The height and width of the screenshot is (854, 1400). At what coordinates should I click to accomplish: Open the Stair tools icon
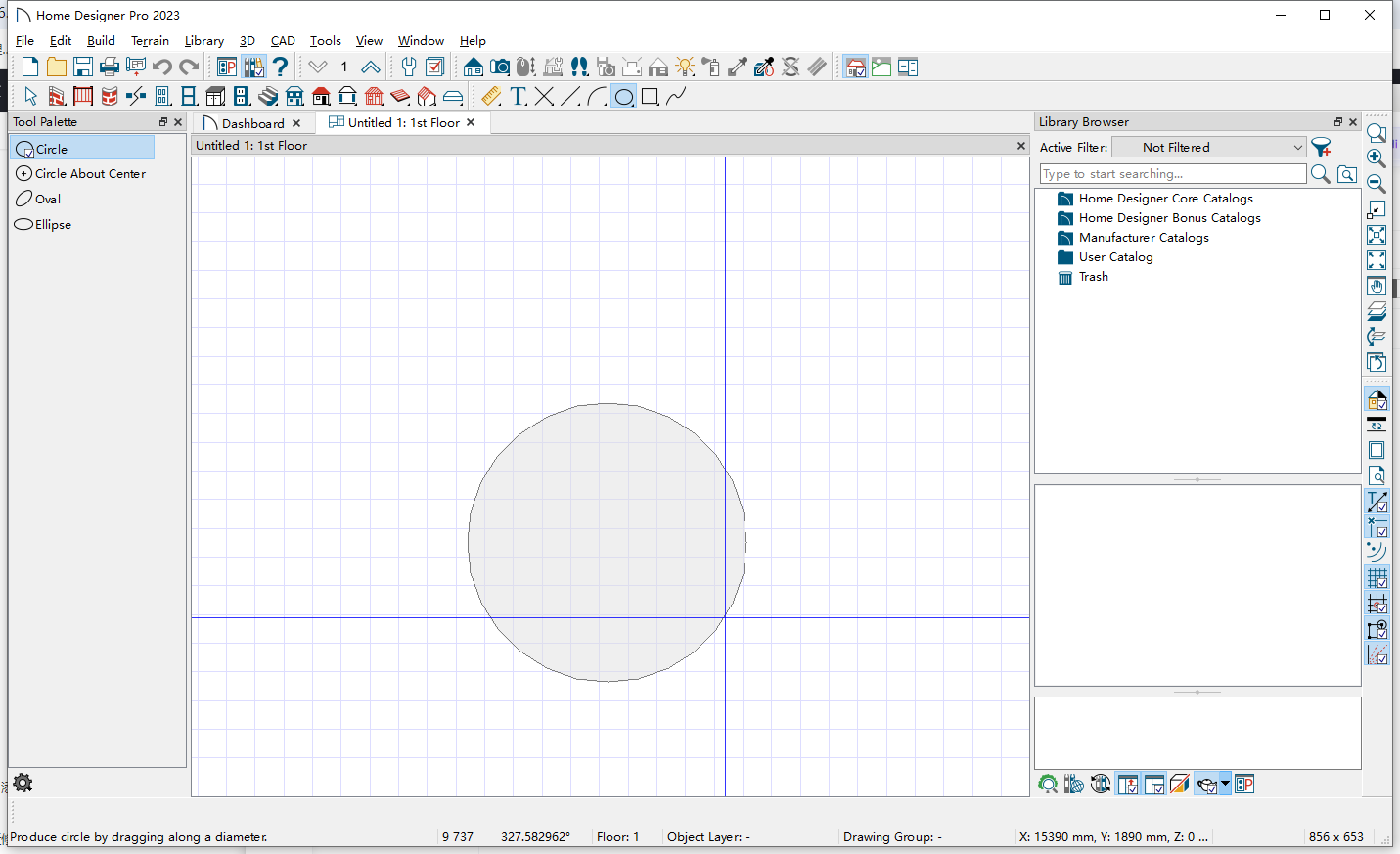268,96
